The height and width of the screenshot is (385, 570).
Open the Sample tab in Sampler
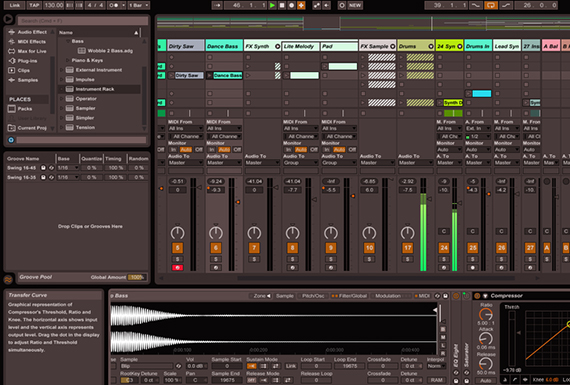coord(284,296)
